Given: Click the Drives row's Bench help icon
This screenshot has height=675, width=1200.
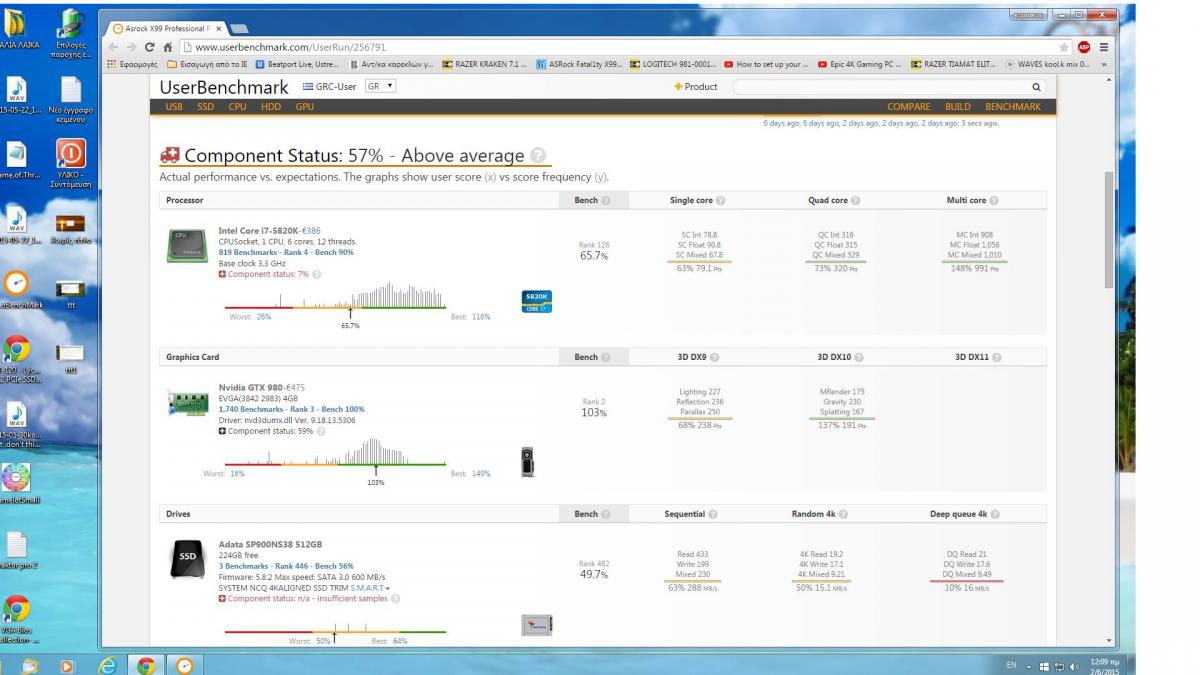Looking at the screenshot, I should point(607,514).
